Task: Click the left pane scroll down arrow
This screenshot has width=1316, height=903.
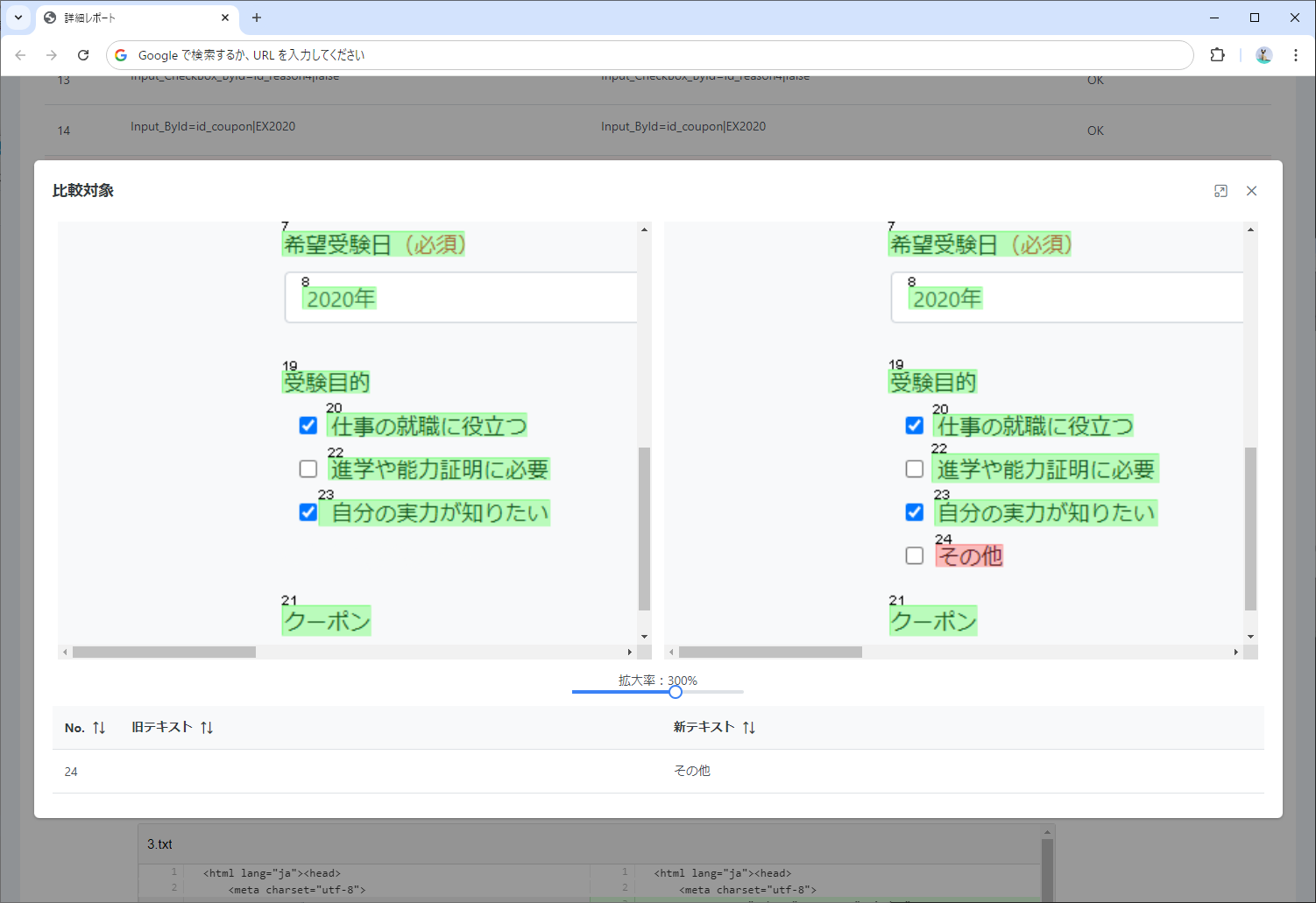Action: [645, 637]
